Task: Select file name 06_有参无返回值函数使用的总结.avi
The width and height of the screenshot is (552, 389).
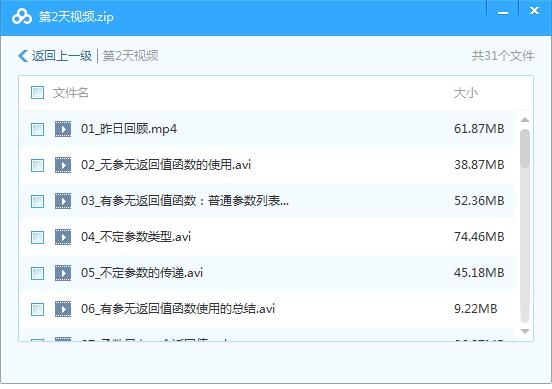Action: coord(178,309)
